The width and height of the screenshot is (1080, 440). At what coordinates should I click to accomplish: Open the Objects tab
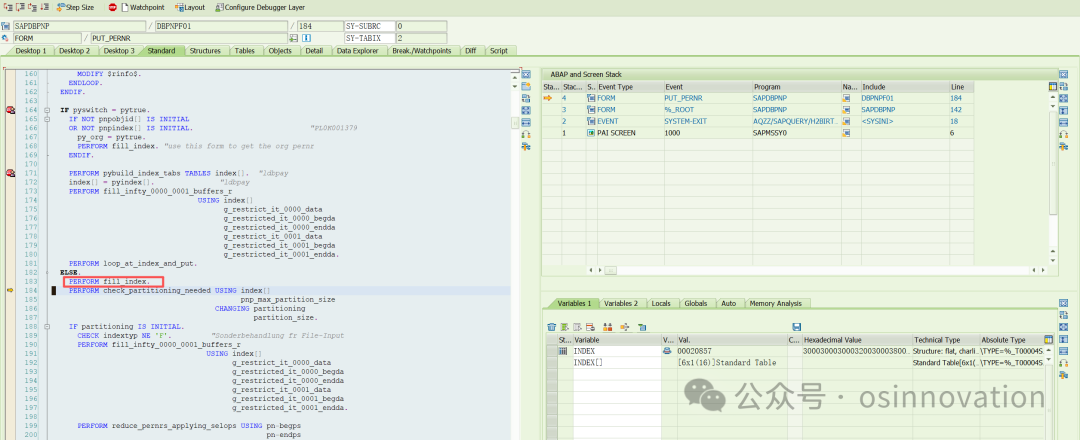coord(280,51)
